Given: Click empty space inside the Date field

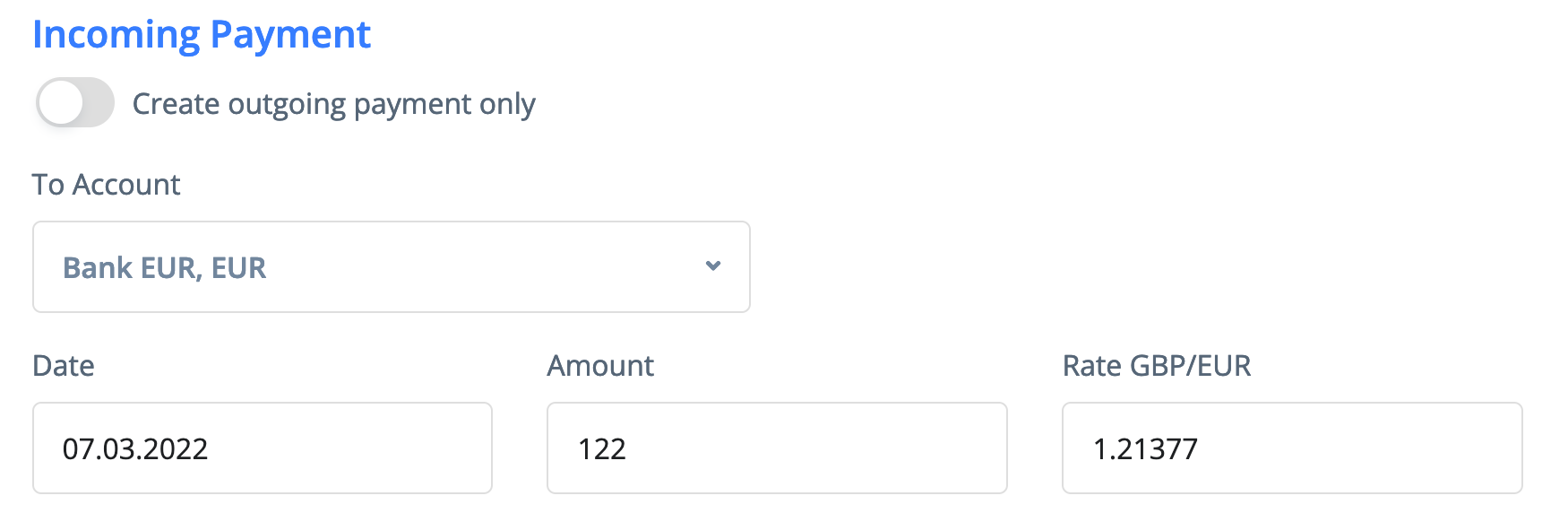Looking at the screenshot, I should [358, 448].
